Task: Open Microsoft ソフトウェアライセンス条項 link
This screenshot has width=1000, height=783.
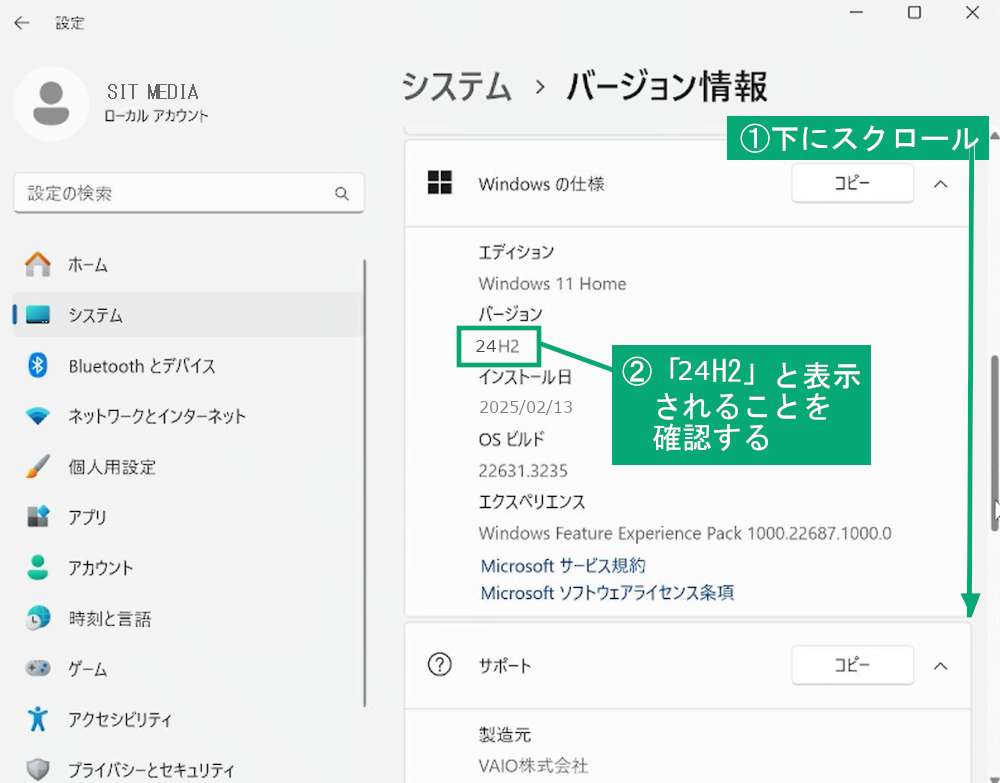Action: point(607,593)
